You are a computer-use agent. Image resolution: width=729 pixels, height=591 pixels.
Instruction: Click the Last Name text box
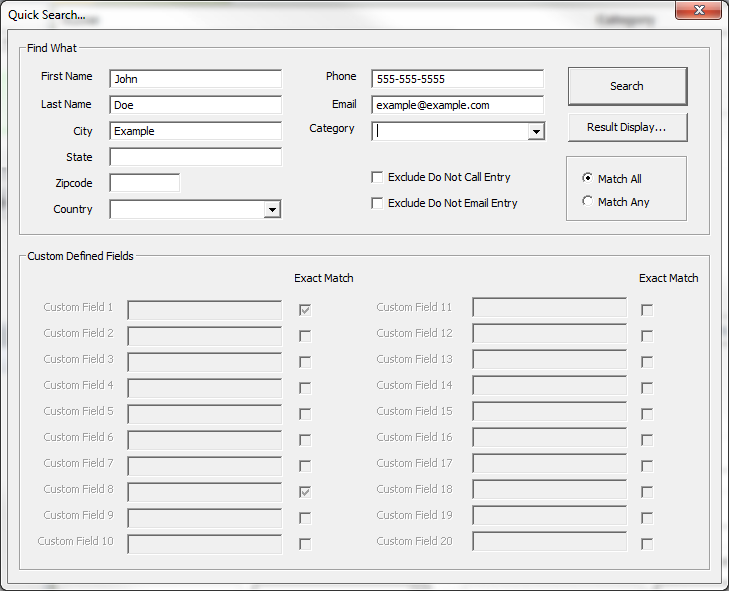tap(195, 105)
